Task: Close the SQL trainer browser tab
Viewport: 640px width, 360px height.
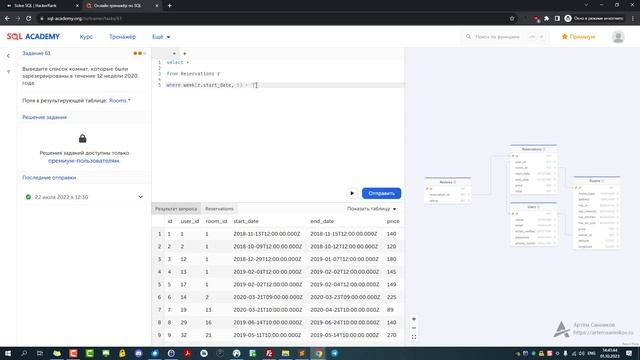Action: (x=157, y=6)
